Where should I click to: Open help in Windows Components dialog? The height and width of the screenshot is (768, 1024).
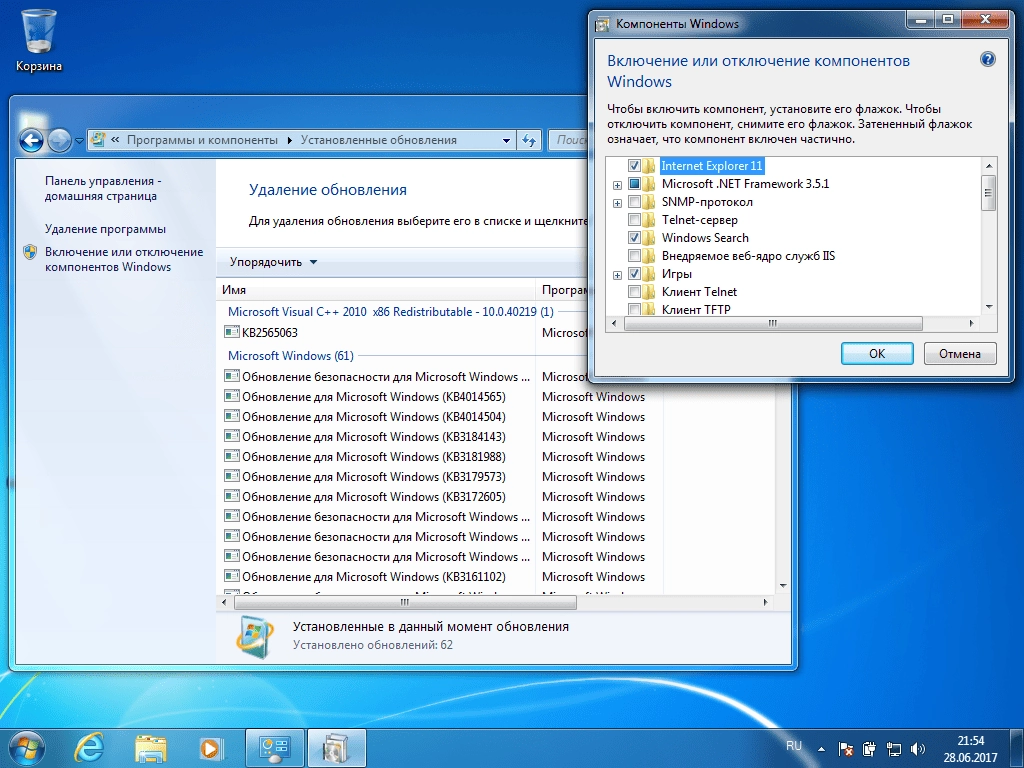[987, 60]
